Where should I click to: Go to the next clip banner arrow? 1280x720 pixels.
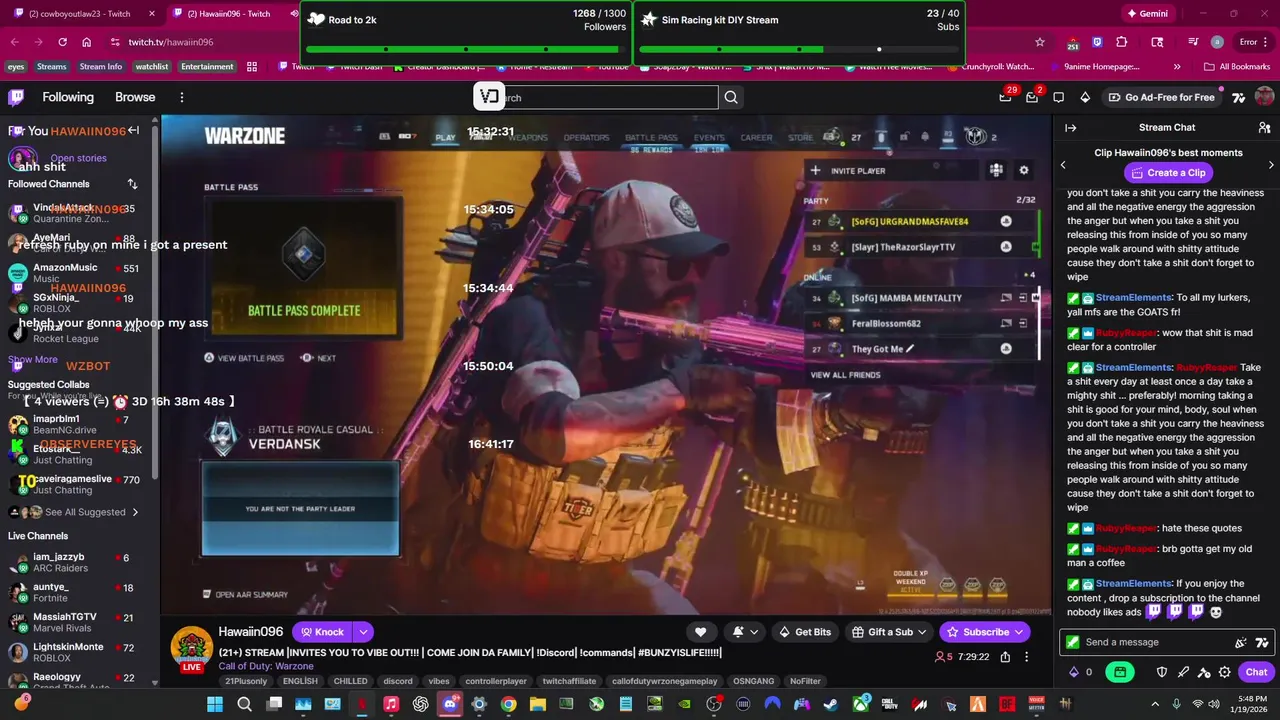click(1271, 165)
